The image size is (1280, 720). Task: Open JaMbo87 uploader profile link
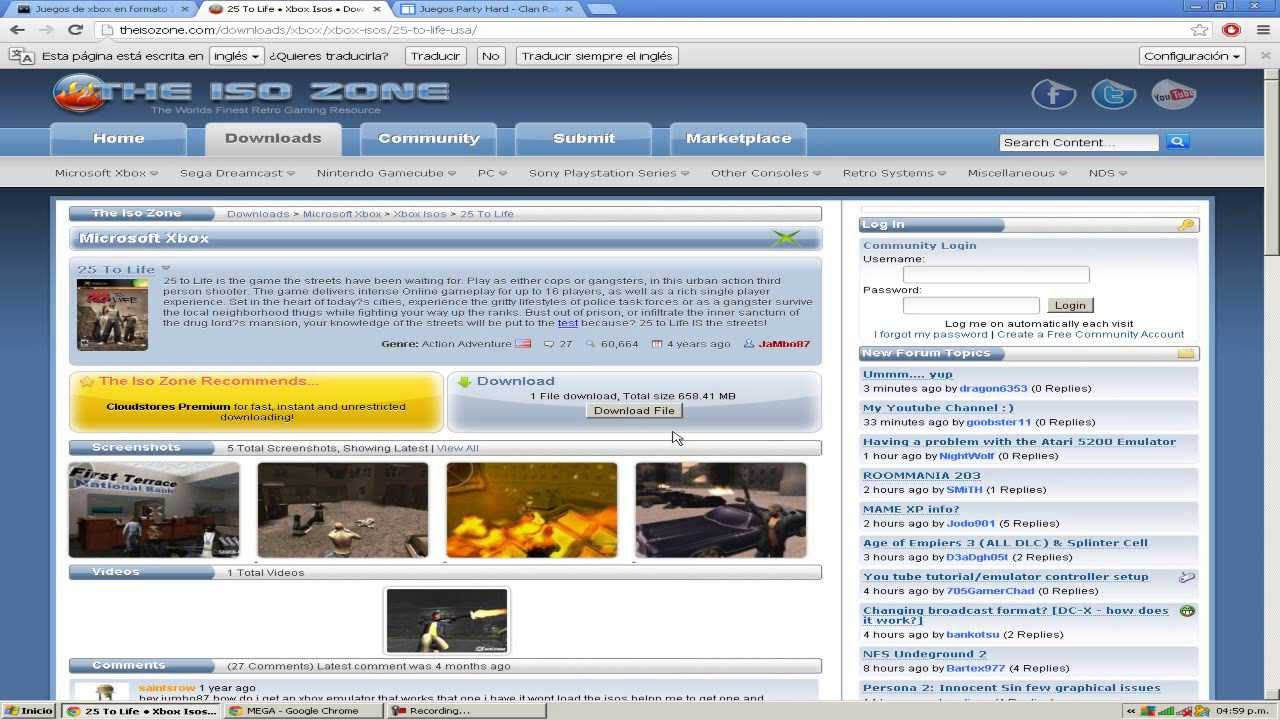[784, 344]
